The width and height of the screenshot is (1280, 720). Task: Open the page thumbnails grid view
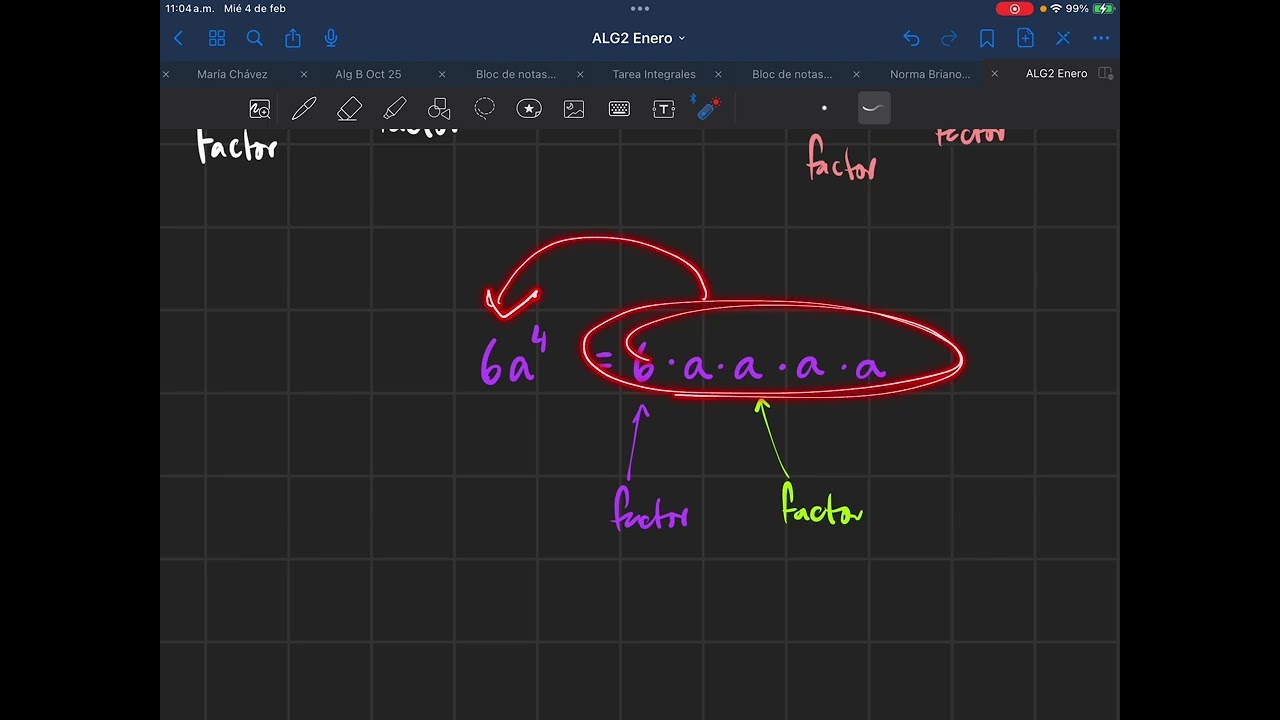pos(217,38)
